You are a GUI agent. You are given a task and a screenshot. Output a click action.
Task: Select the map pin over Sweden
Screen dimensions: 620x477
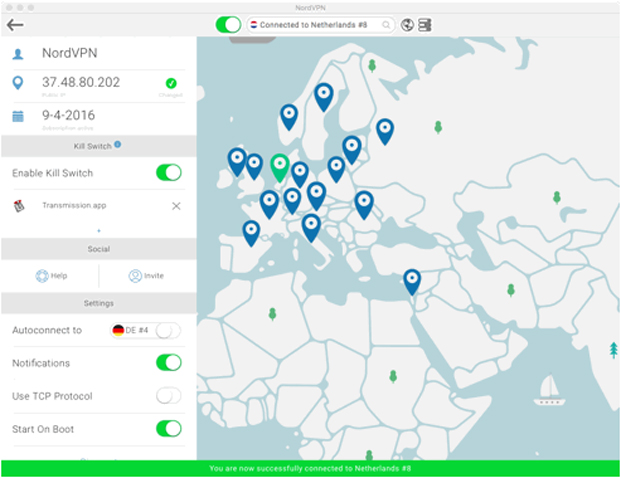point(324,97)
